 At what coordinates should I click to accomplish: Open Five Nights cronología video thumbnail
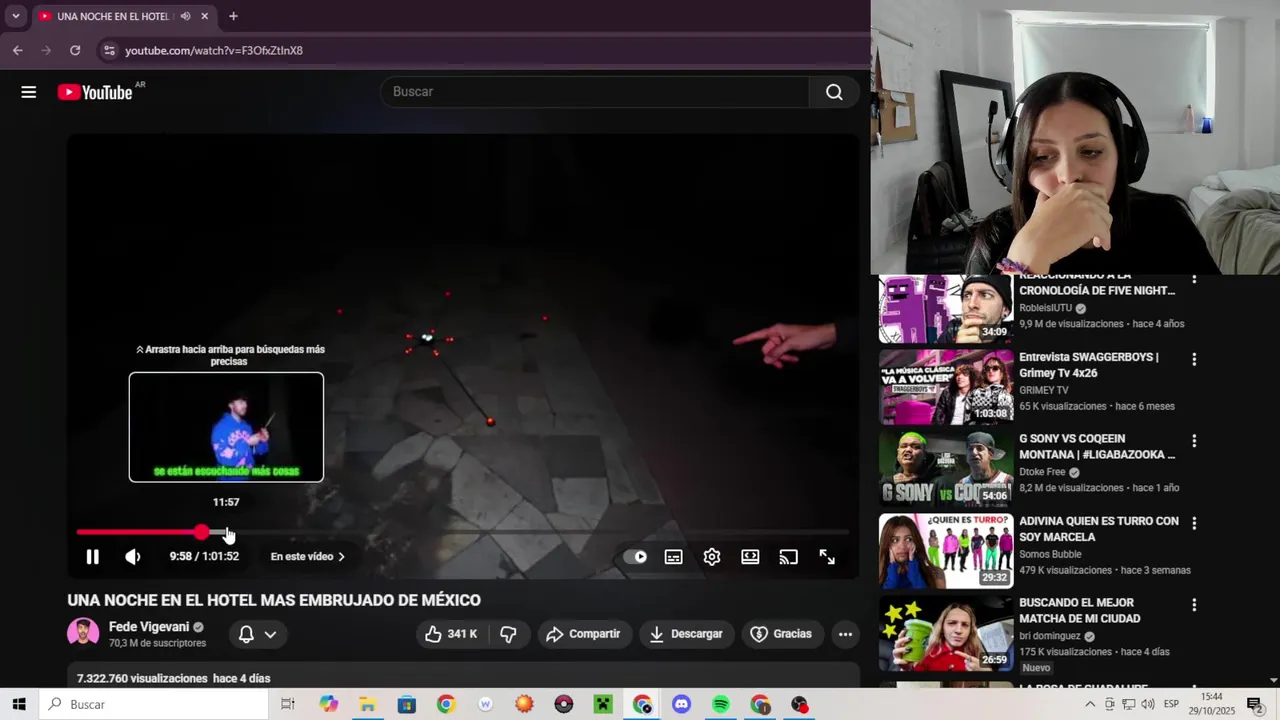coord(946,309)
